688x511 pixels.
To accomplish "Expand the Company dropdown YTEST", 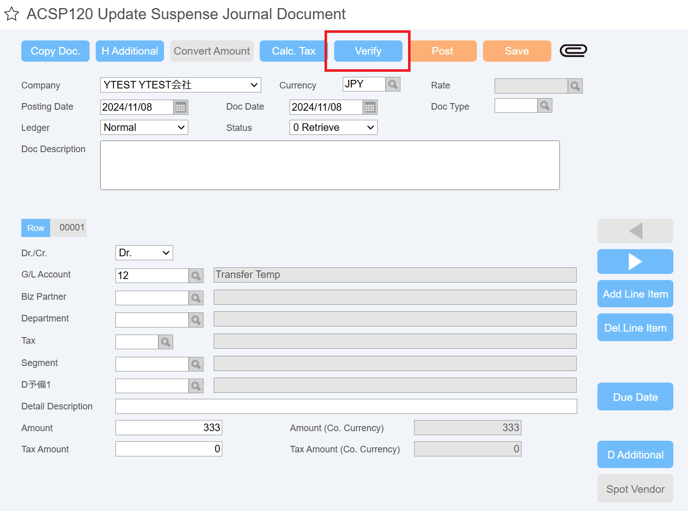I will (180, 85).
